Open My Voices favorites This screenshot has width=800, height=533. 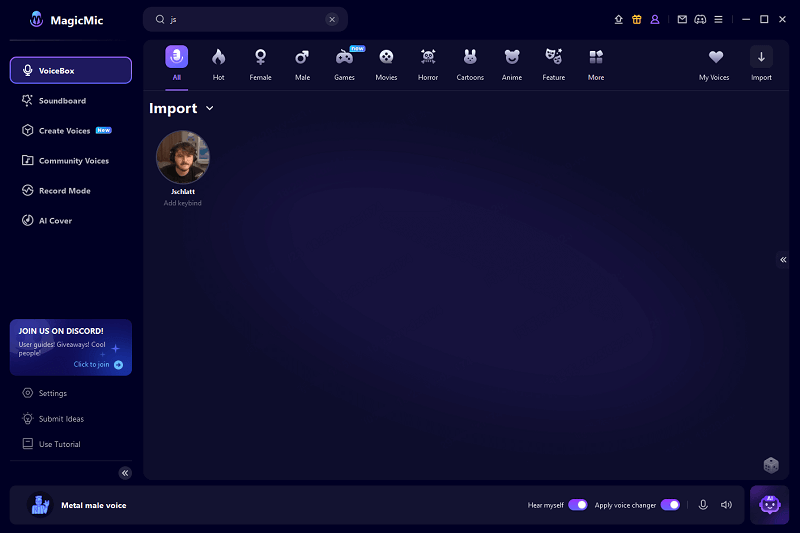(714, 64)
